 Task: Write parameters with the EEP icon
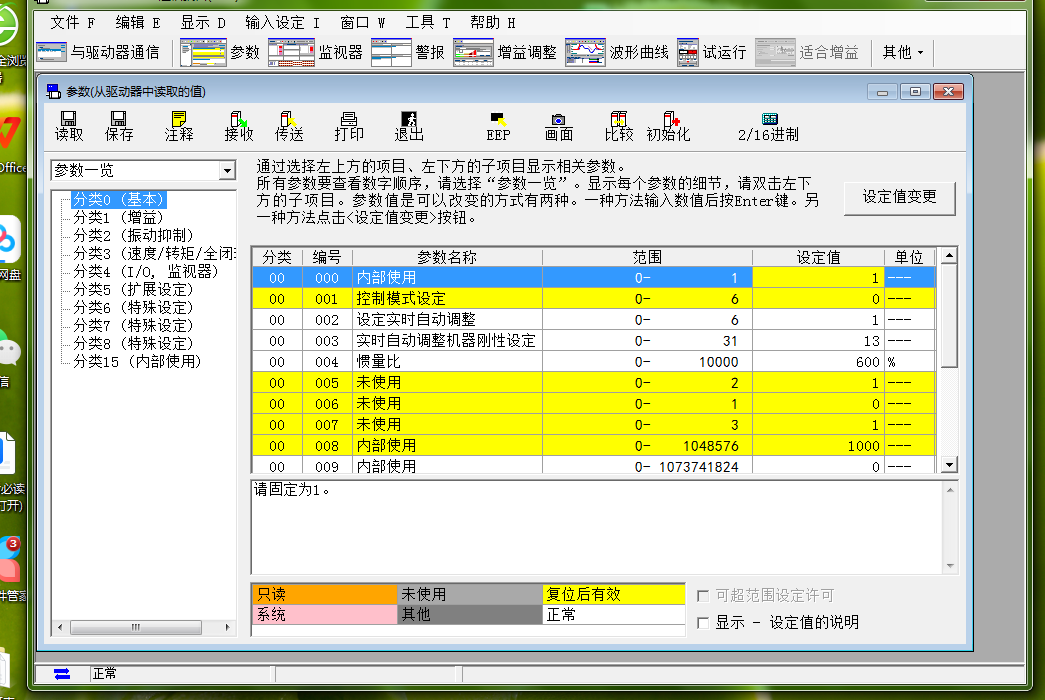click(498, 125)
